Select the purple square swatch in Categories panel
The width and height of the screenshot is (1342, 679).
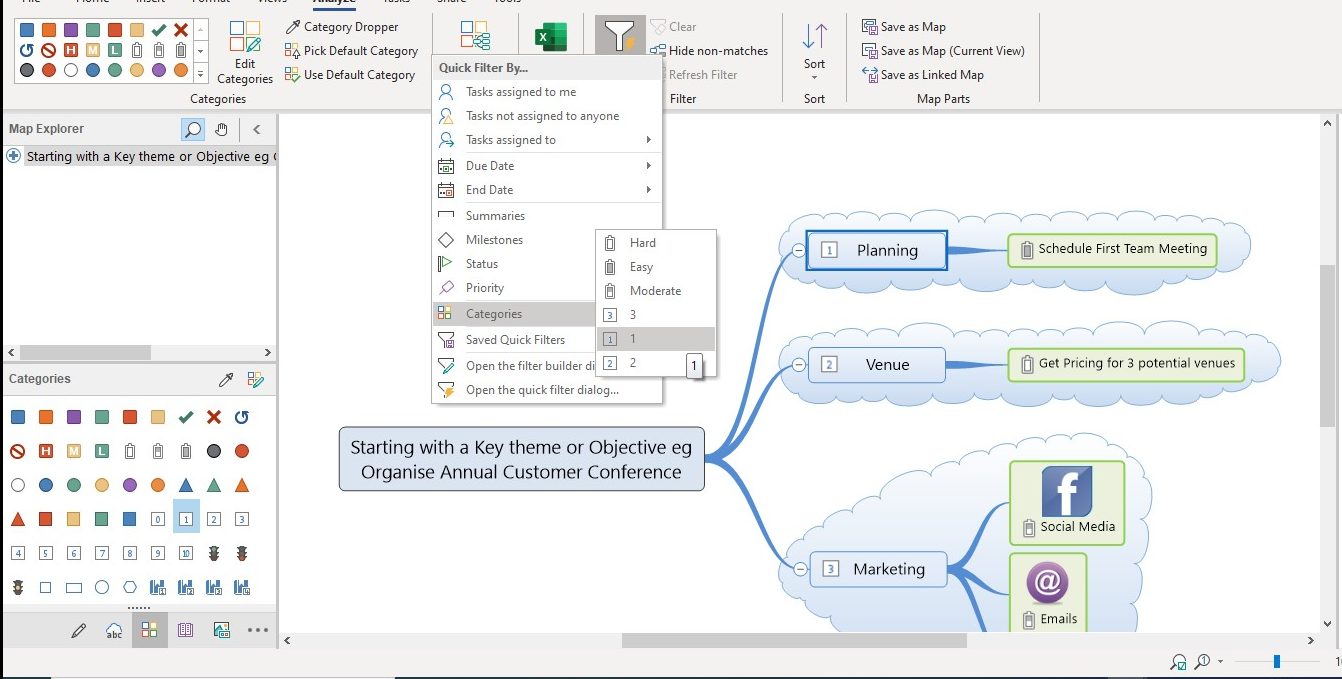(73, 417)
